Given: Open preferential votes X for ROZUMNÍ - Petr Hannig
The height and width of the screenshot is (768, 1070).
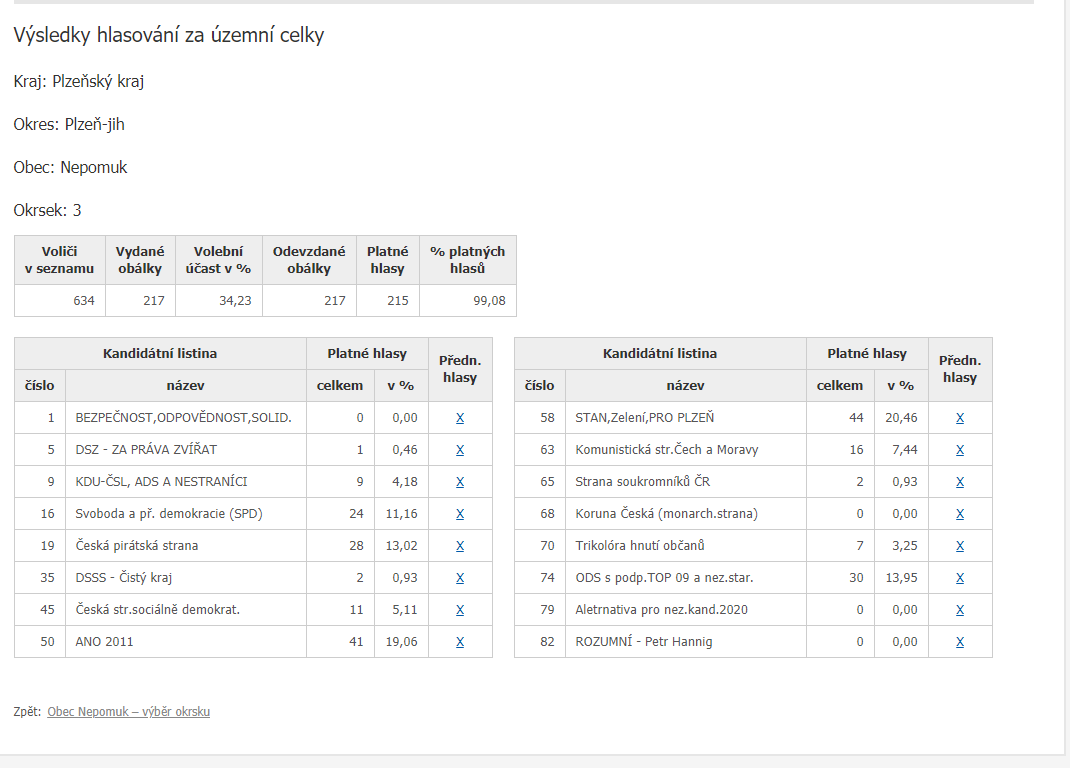Looking at the screenshot, I should pyautogui.click(x=960, y=642).
